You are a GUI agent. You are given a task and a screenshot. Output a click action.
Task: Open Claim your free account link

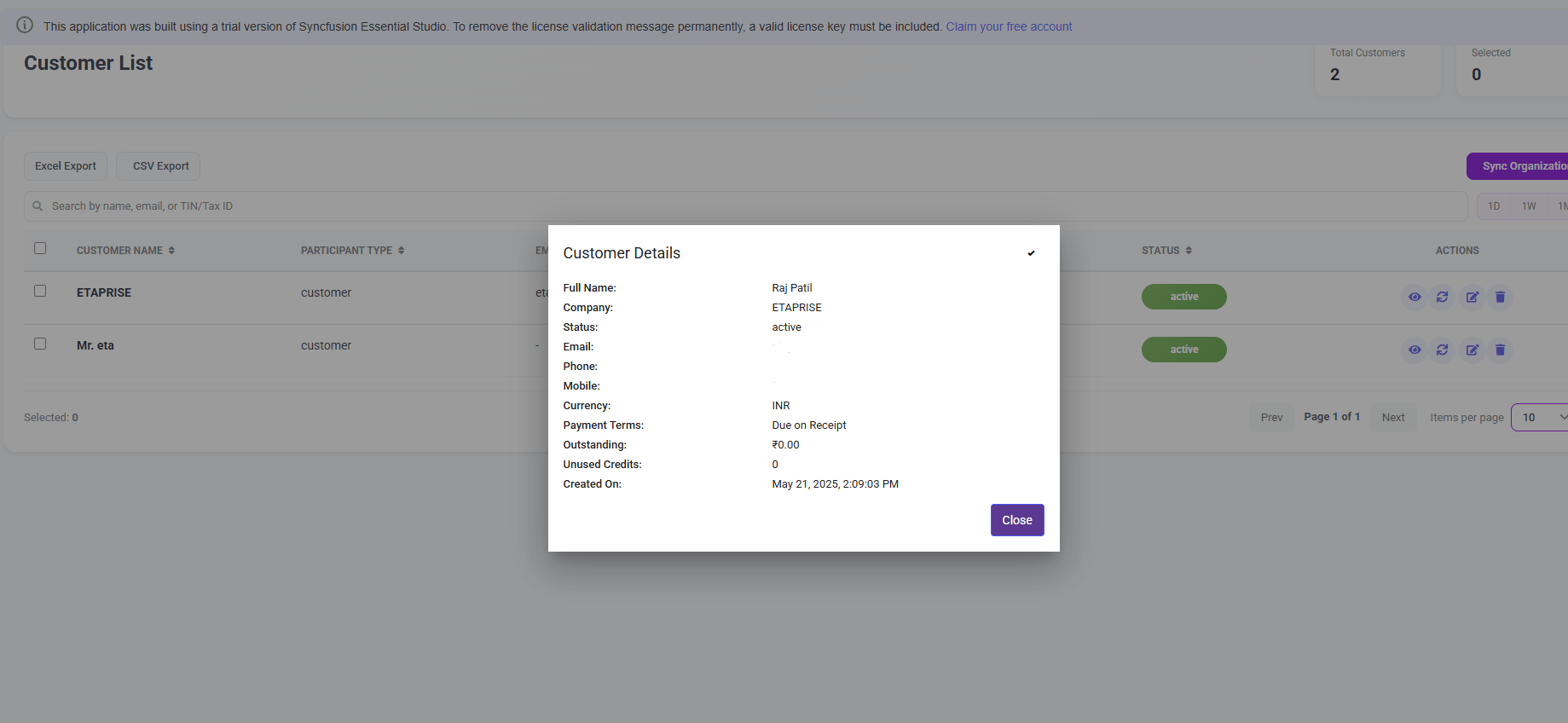tap(1009, 26)
